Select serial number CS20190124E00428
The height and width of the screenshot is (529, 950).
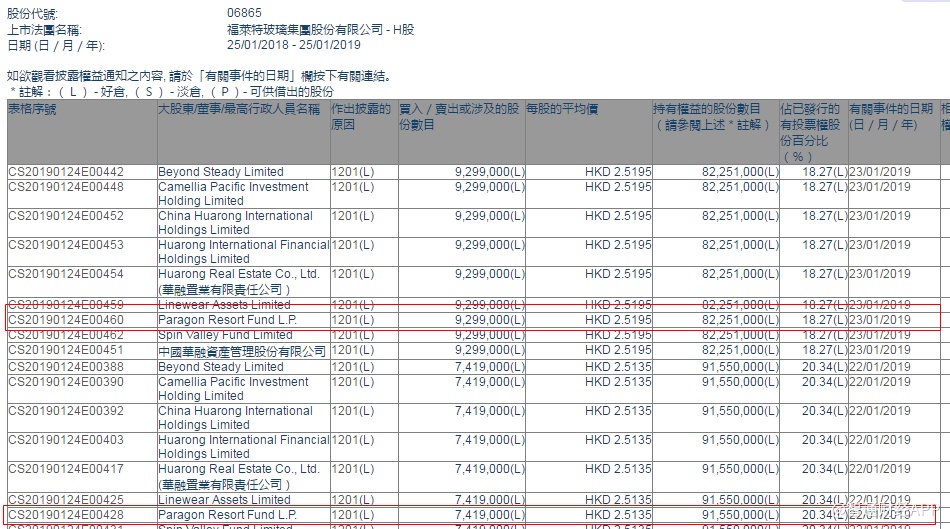(x=66, y=515)
